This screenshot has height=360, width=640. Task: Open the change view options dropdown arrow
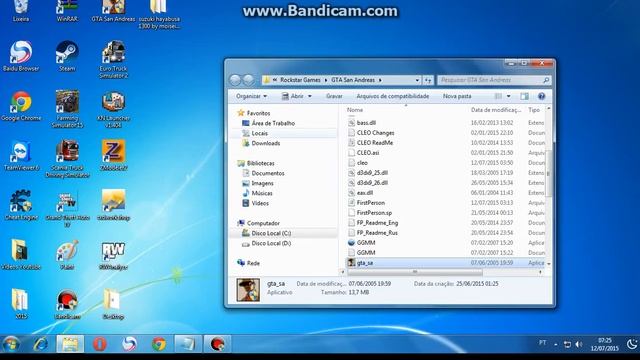click(x=509, y=96)
